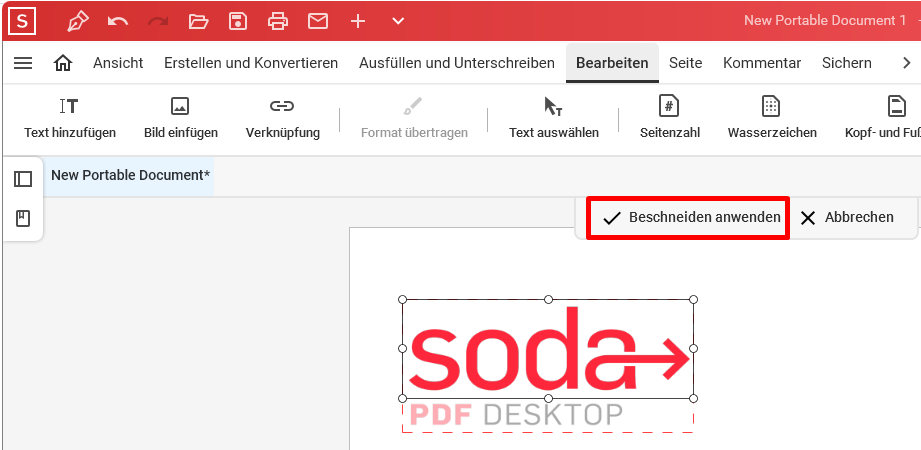Screen dimensions: 921x450
Task: Open Erstellen und Konvertieren tab
Action: tap(251, 63)
